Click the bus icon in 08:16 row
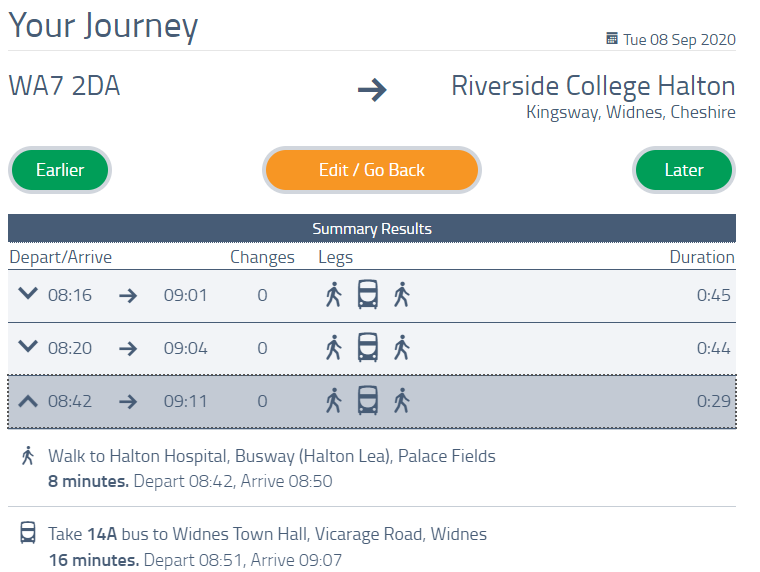The height and width of the screenshot is (572, 760). pyautogui.click(x=368, y=295)
